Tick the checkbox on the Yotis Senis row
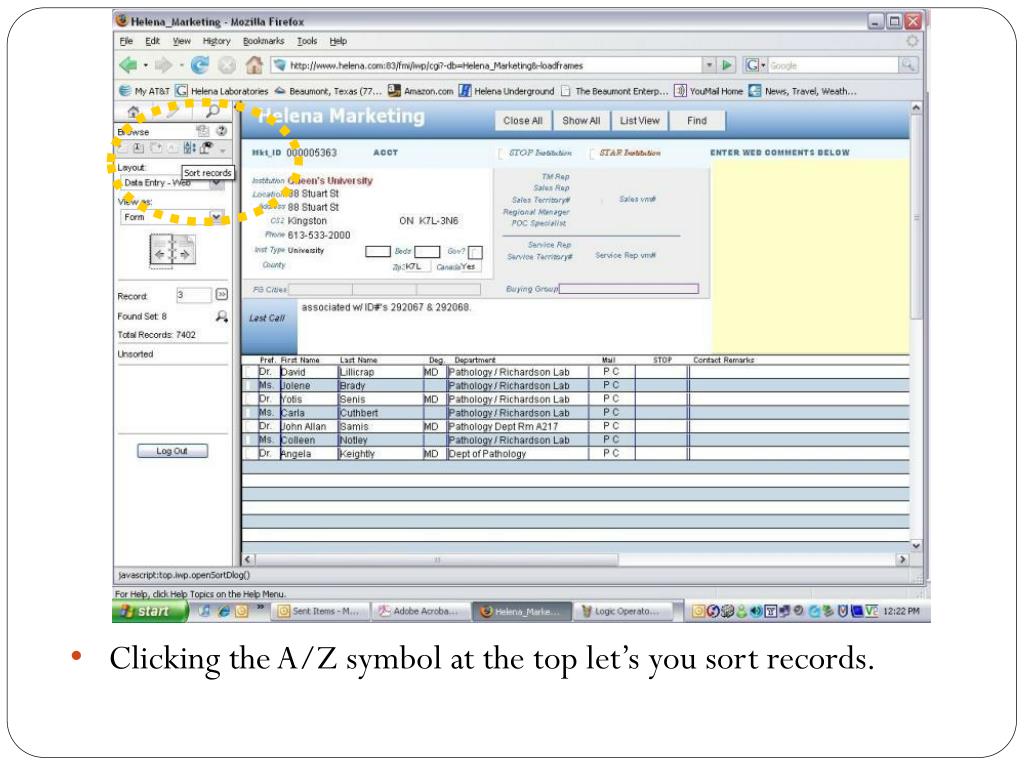 [248, 399]
